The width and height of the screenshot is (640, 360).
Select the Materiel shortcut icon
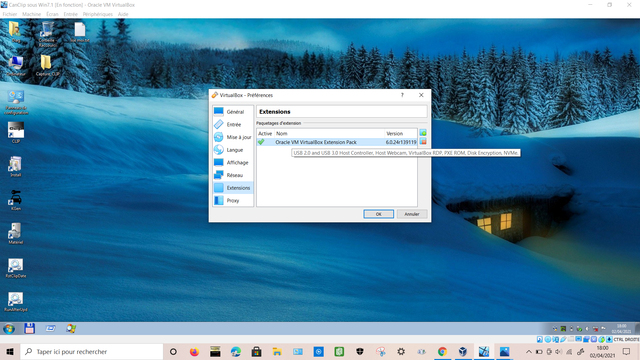(16, 233)
